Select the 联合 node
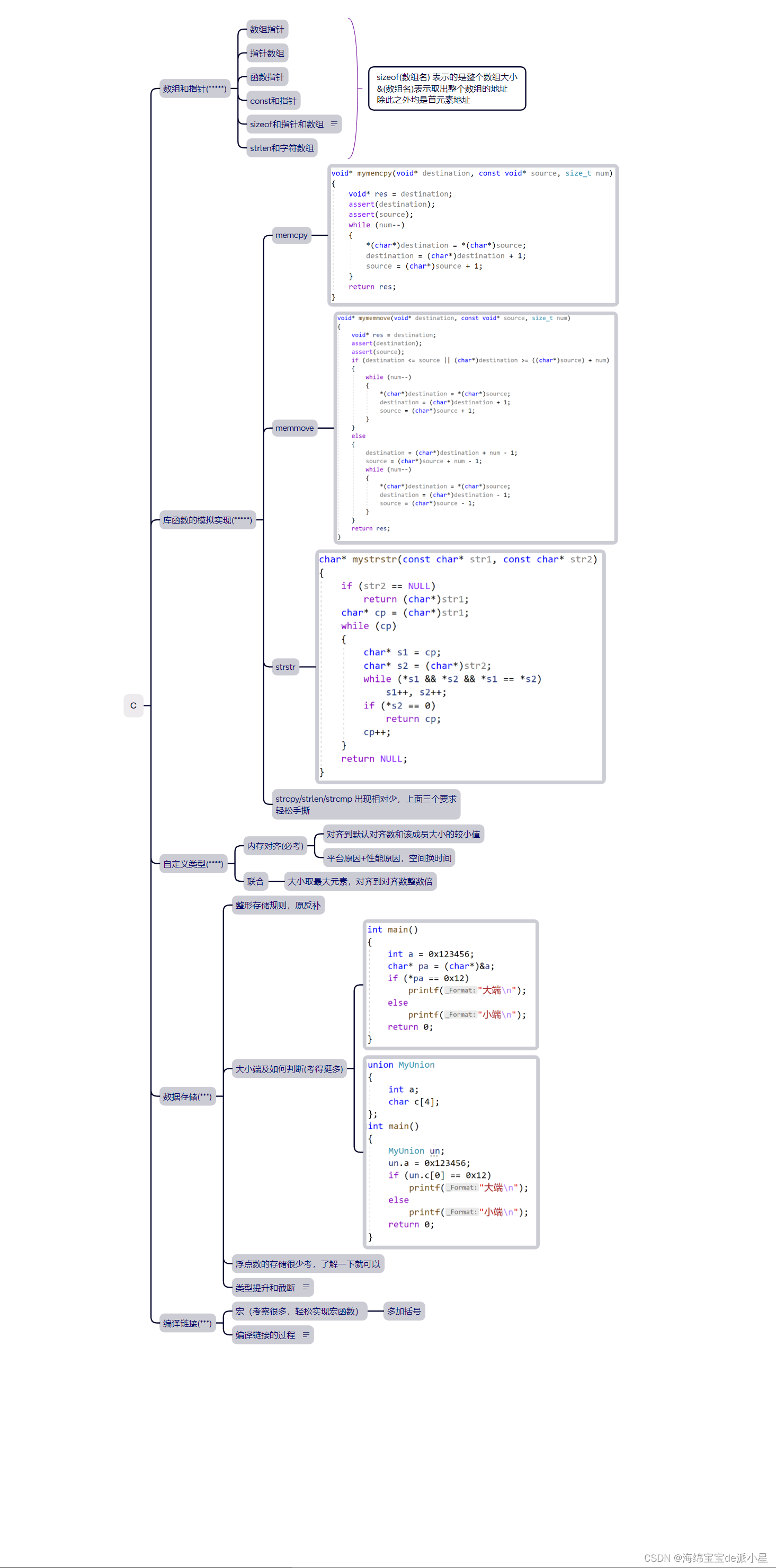The width and height of the screenshot is (776, 1568). pos(256,881)
